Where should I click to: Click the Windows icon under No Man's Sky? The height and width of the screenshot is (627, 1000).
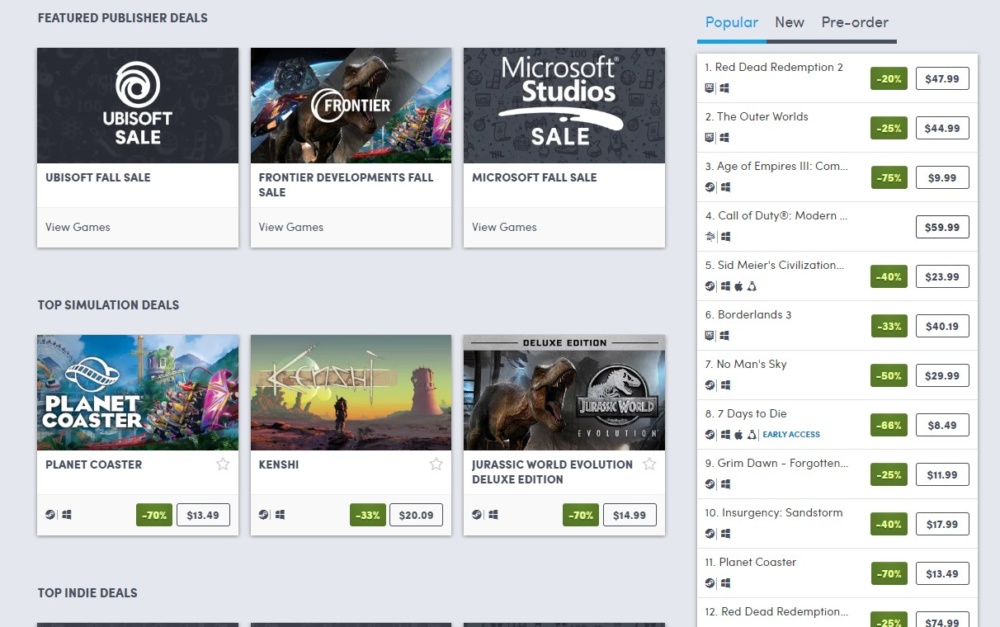pos(726,385)
